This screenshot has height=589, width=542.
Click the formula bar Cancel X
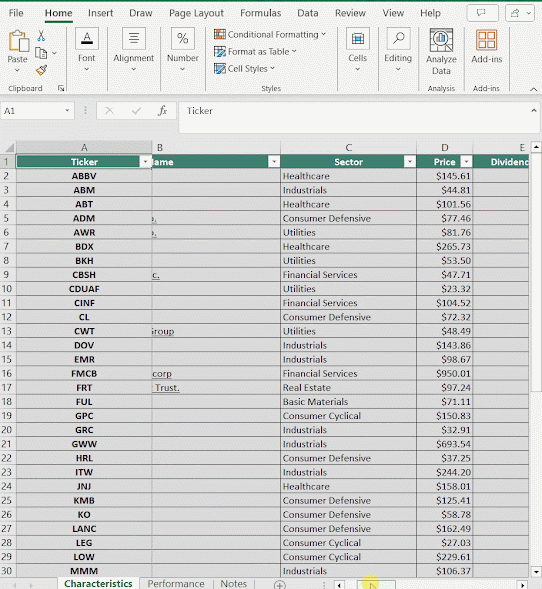click(x=109, y=111)
